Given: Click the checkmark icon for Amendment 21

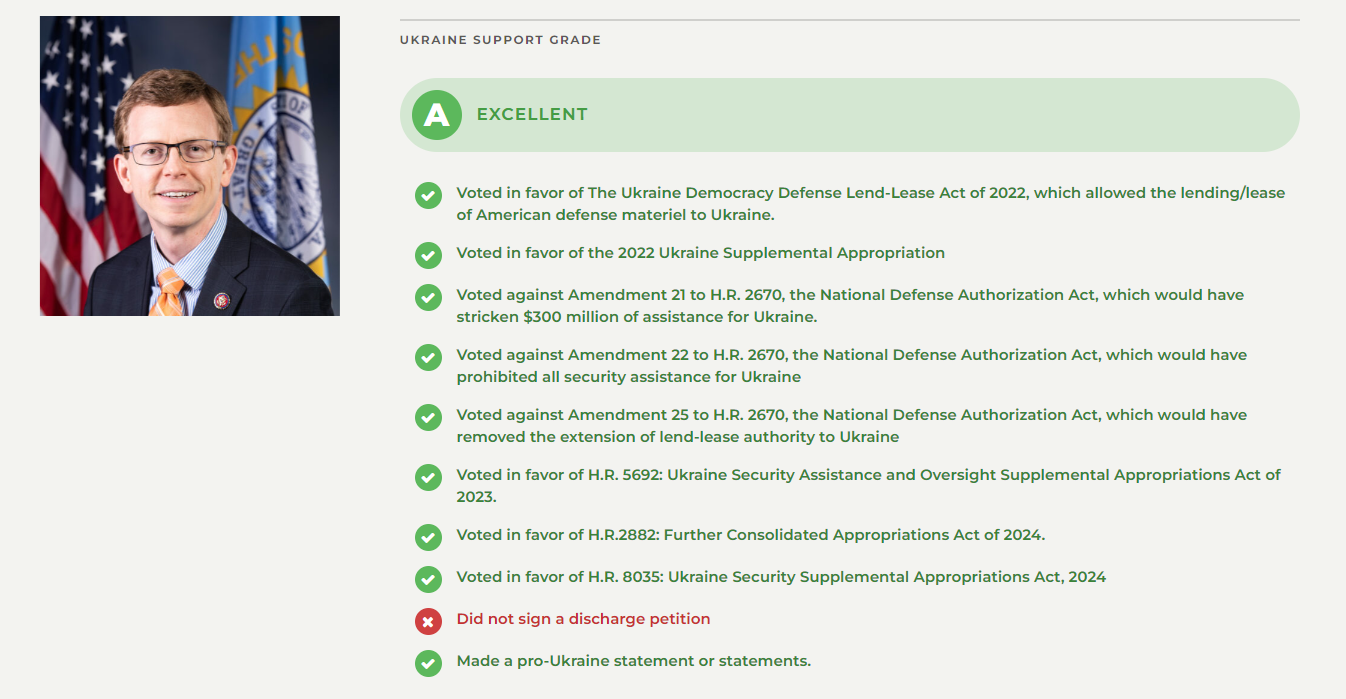Looking at the screenshot, I should (x=428, y=298).
